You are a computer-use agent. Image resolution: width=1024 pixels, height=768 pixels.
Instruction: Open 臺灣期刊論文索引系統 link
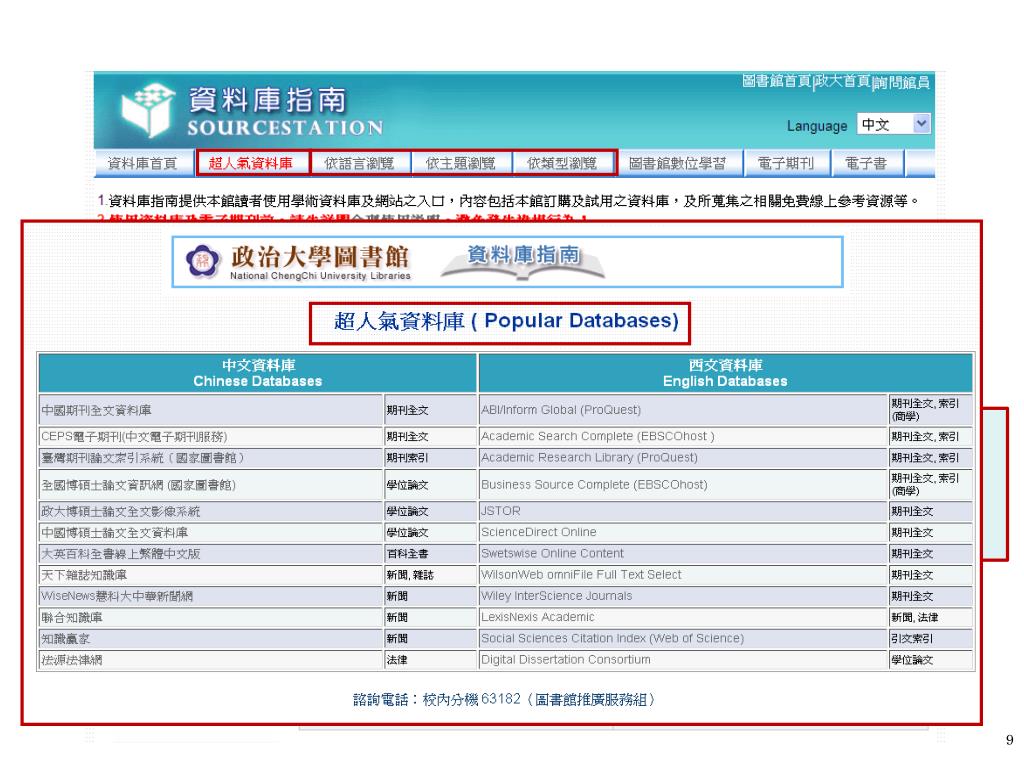point(142,458)
